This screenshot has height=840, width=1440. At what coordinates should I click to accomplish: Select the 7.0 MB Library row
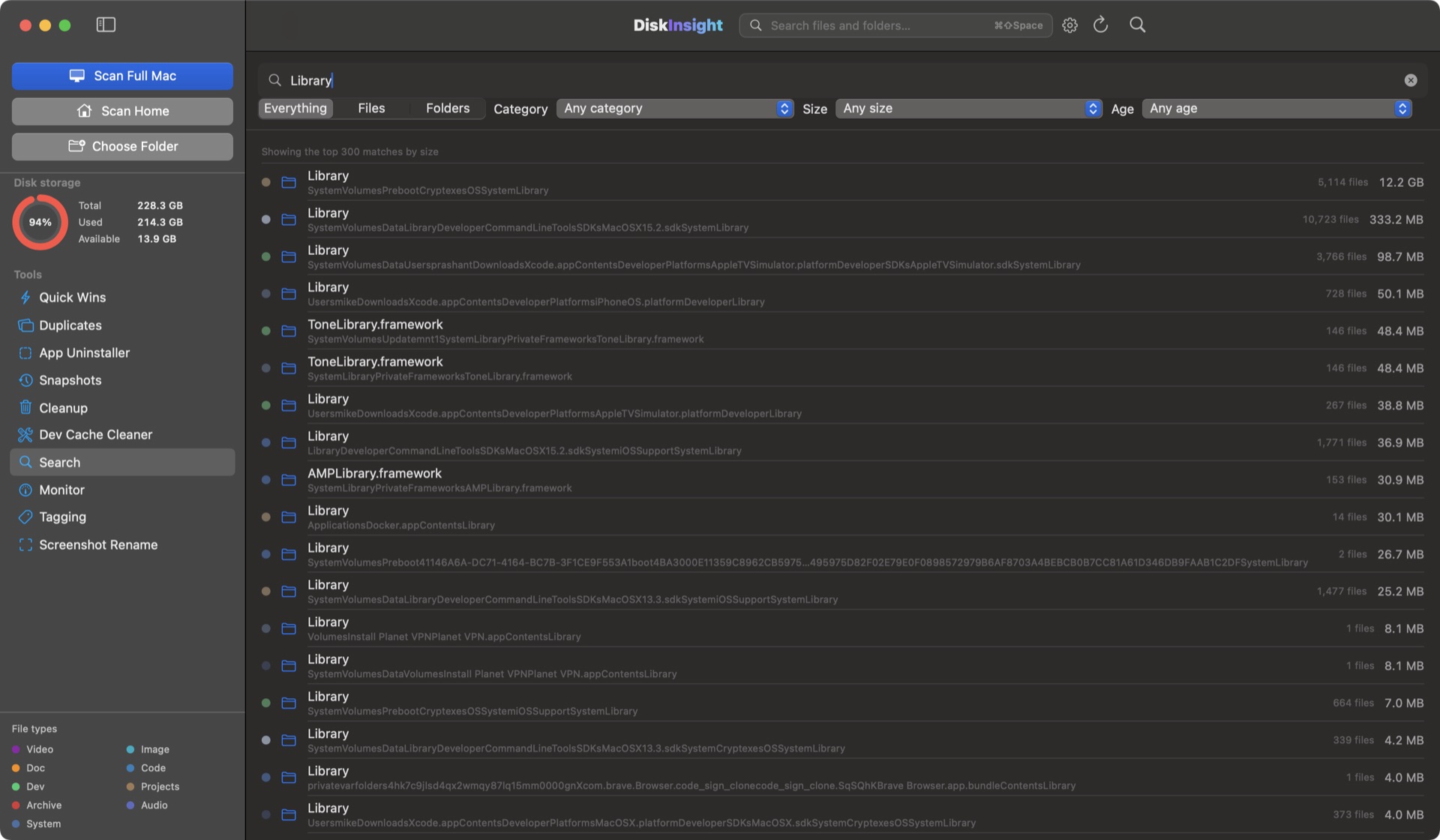tap(841, 703)
